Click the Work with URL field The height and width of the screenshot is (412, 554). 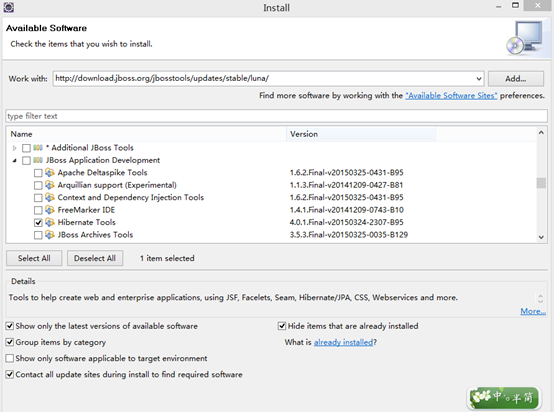pyautogui.click(x=263, y=78)
